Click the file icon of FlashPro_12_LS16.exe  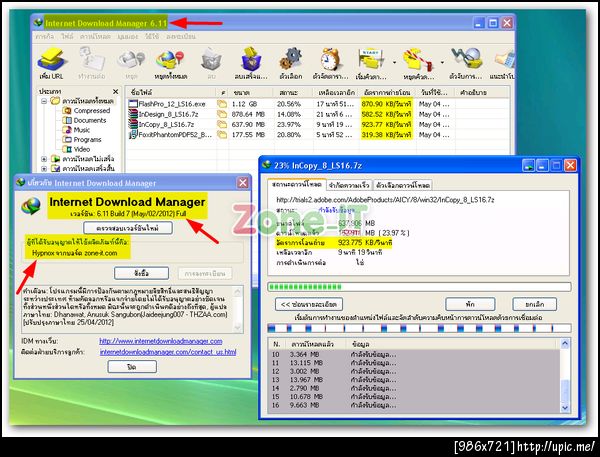pos(133,104)
